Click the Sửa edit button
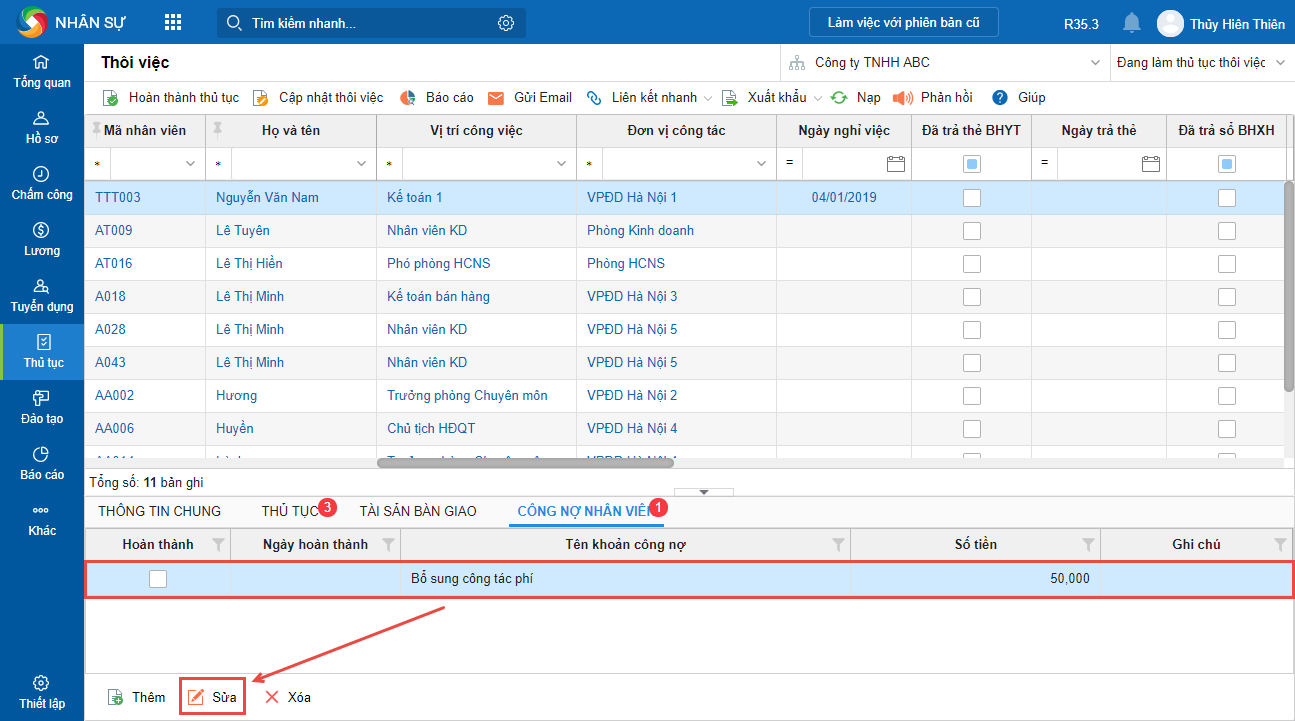The width and height of the screenshot is (1295, 721). coord(212,697)
